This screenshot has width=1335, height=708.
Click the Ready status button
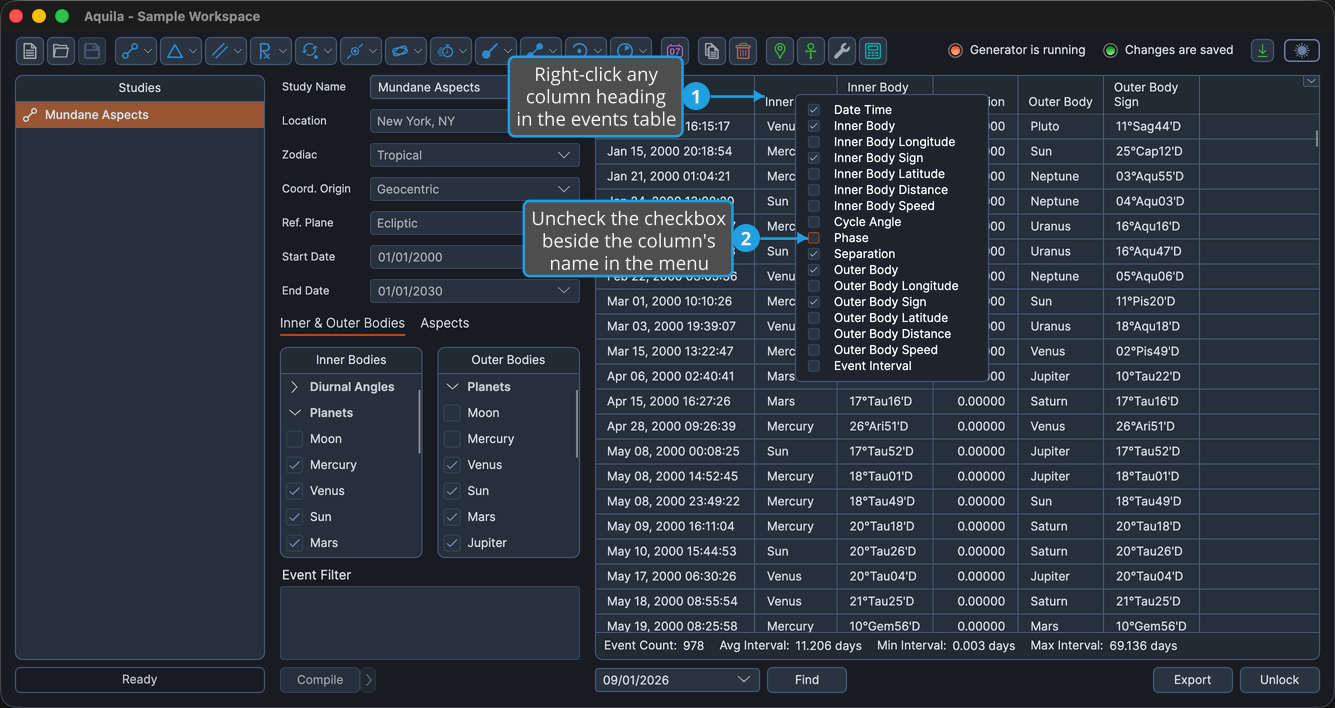coord(140,680)
